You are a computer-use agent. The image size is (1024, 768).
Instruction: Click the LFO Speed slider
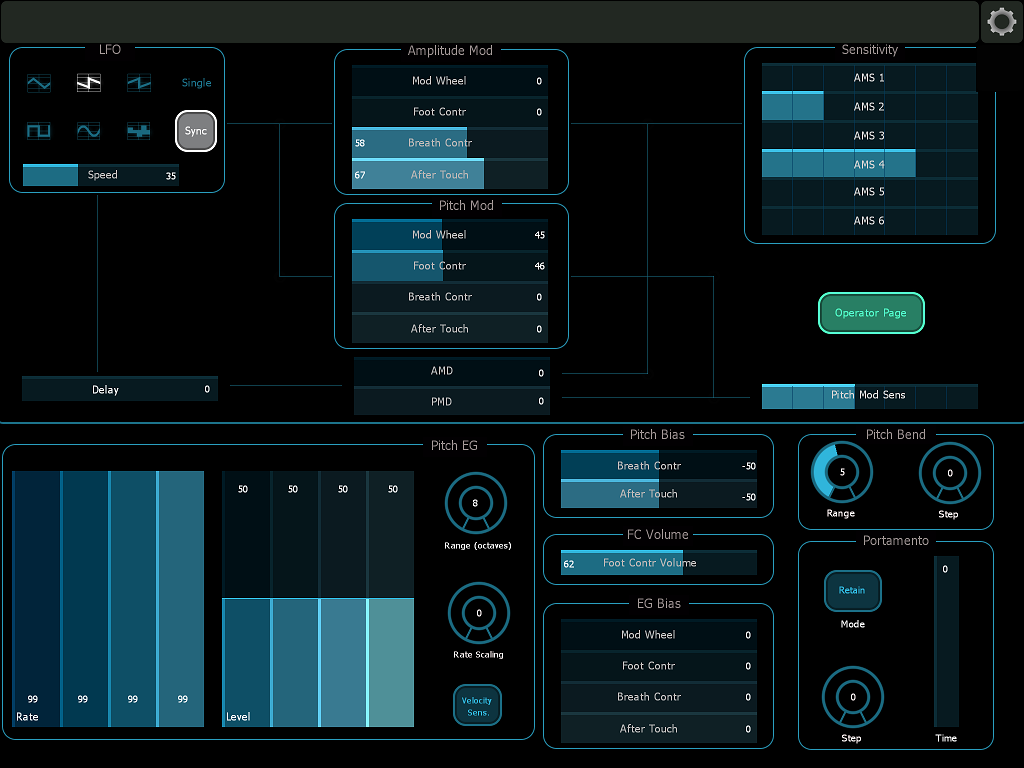coord(100,174)
